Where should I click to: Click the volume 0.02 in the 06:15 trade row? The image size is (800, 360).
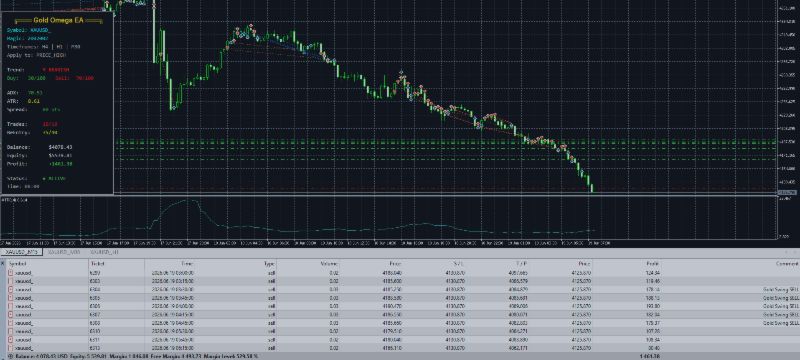point(334,348)
